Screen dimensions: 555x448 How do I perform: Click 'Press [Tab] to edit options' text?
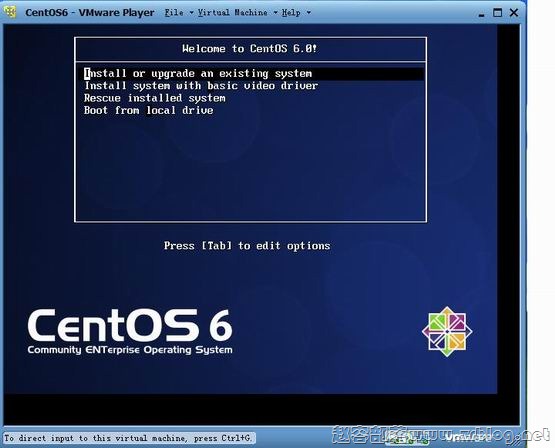[247, 246]
